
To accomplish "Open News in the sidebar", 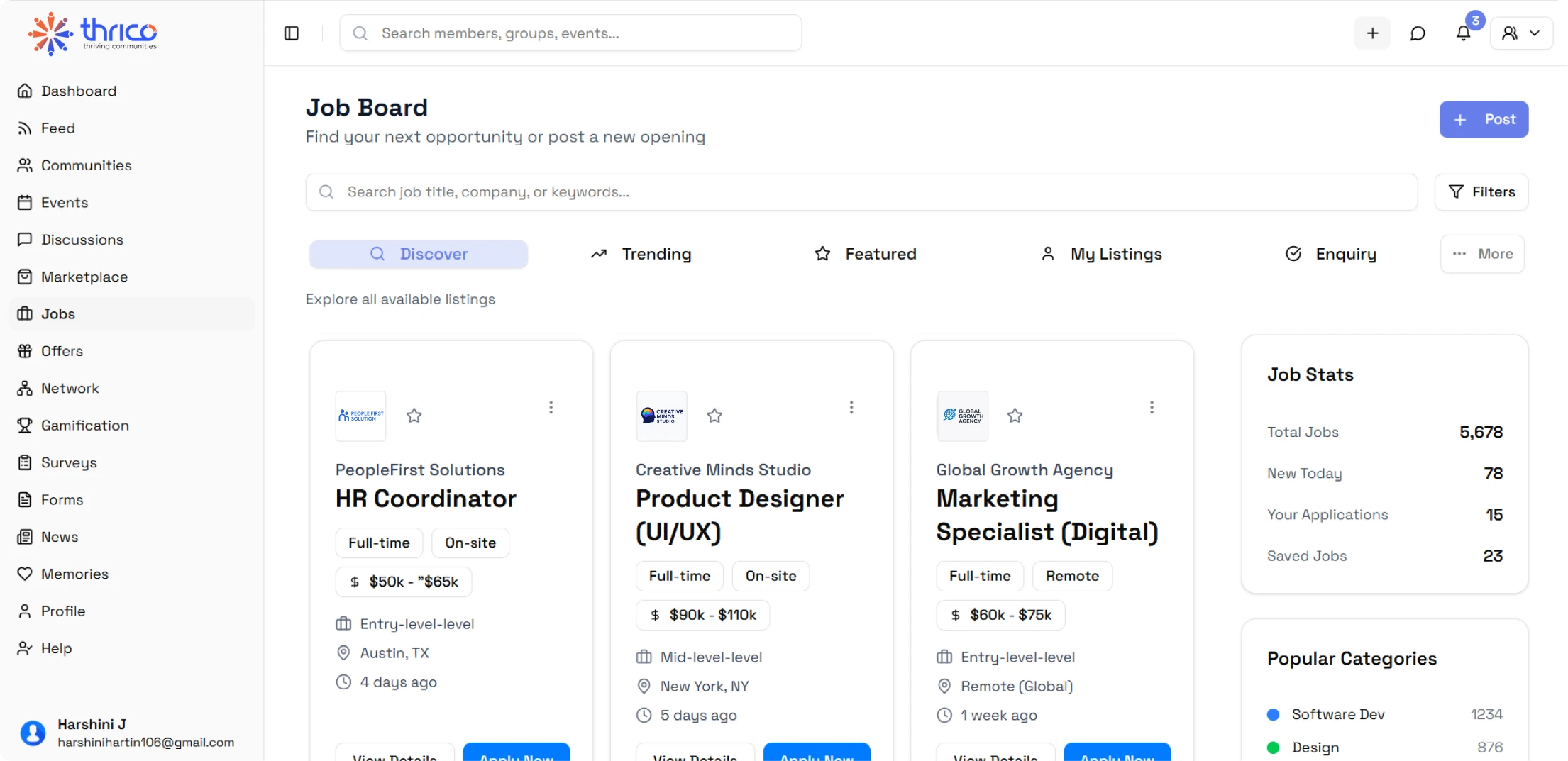I will pos(132,537).
